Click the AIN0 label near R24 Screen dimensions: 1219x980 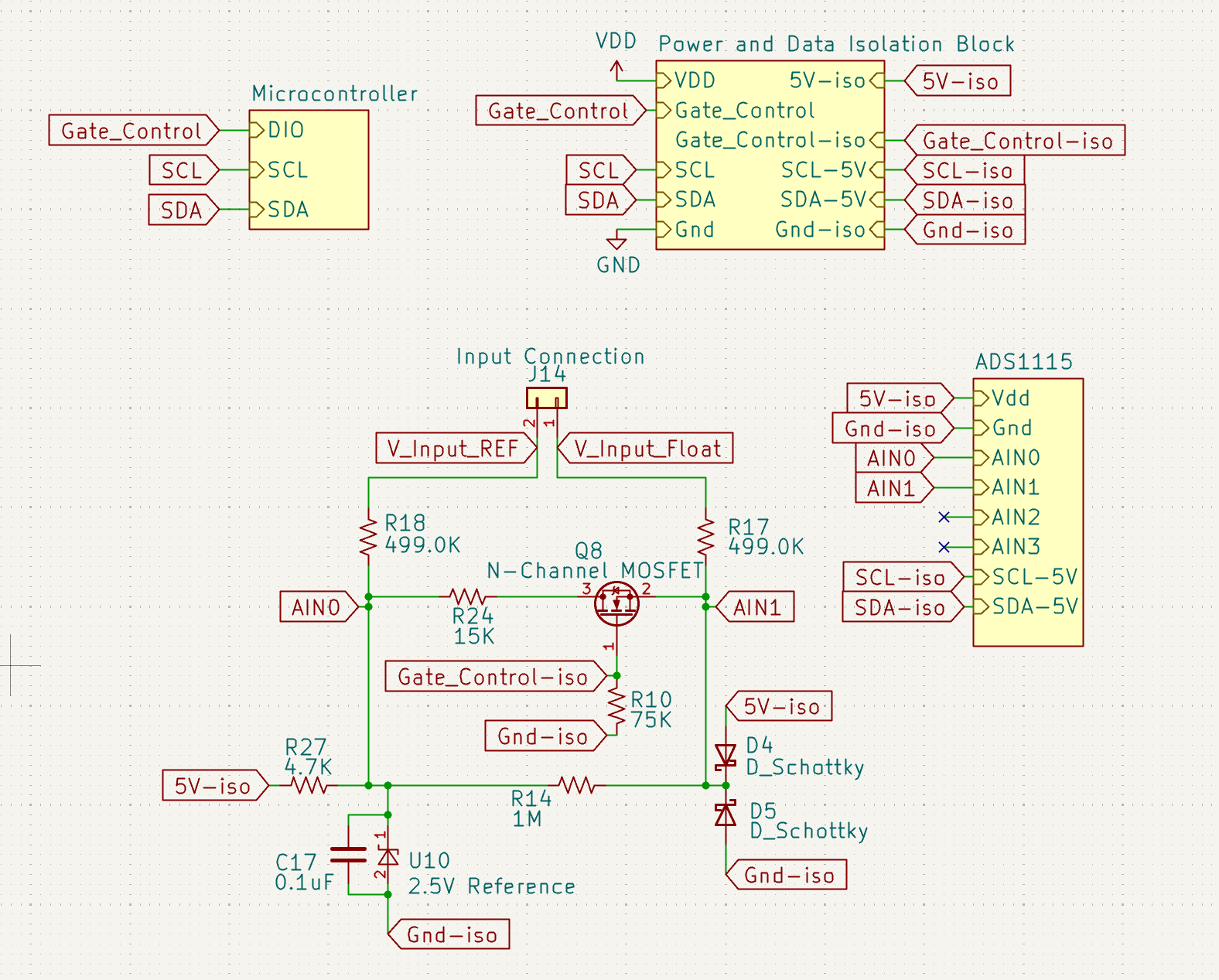click(x=319, y=607)
